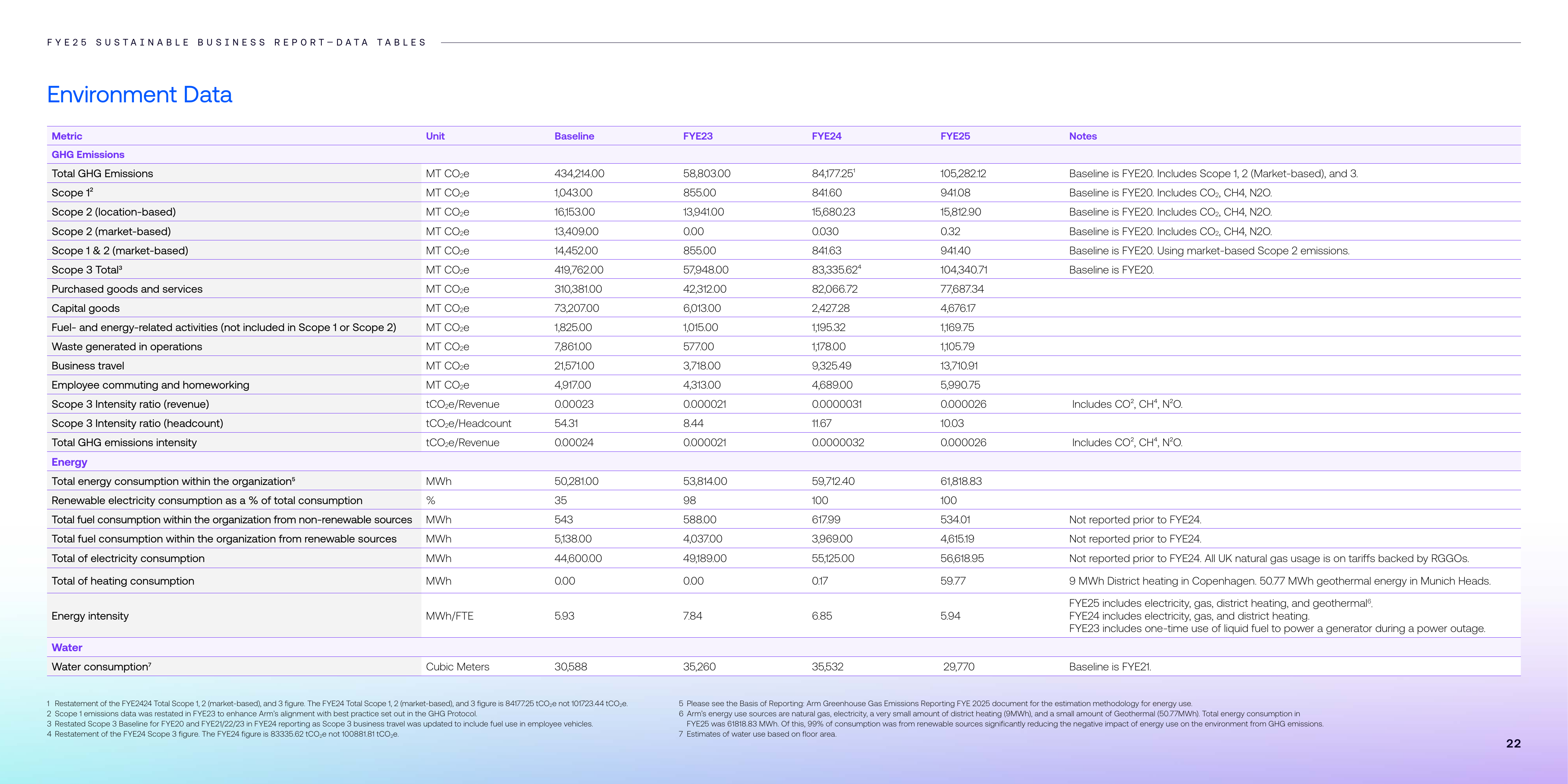
Task: Click the value 15,812.90
Action: [961, 212]
